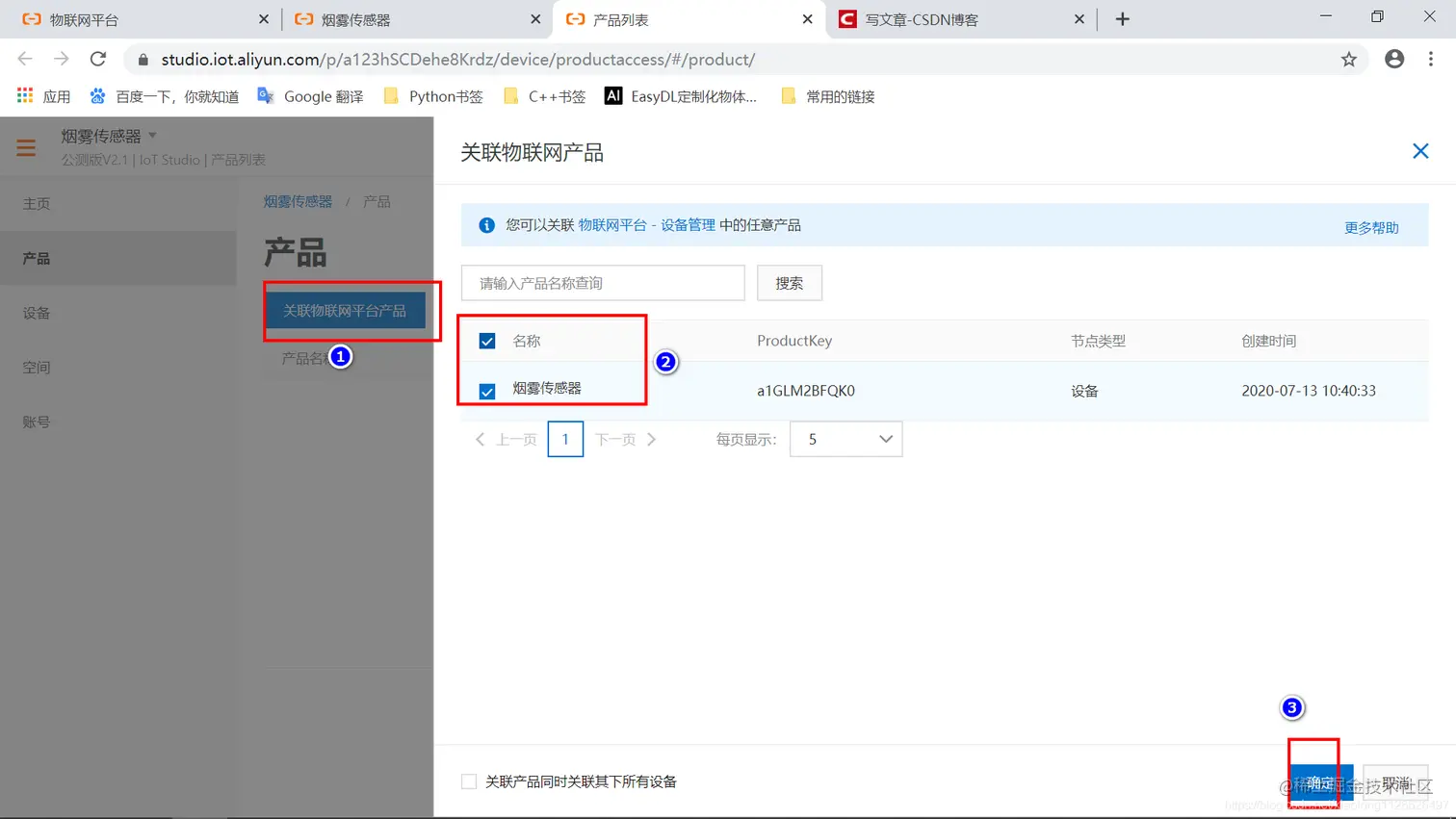
Task: Click the 请输入产品名称查询 search field
Action: pos(603,283)
